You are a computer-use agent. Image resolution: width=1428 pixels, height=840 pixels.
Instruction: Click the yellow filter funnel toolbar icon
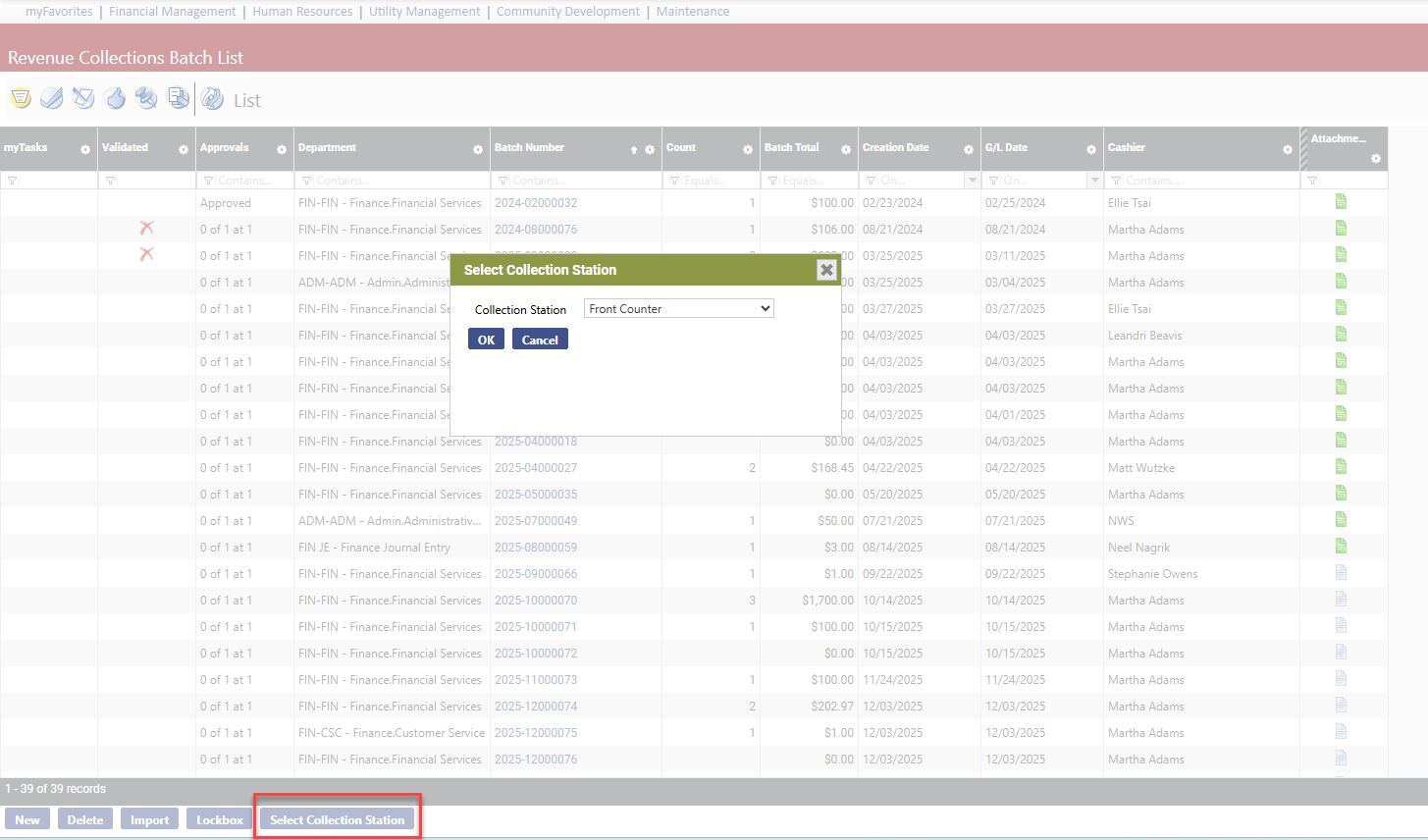click(21, 98)
